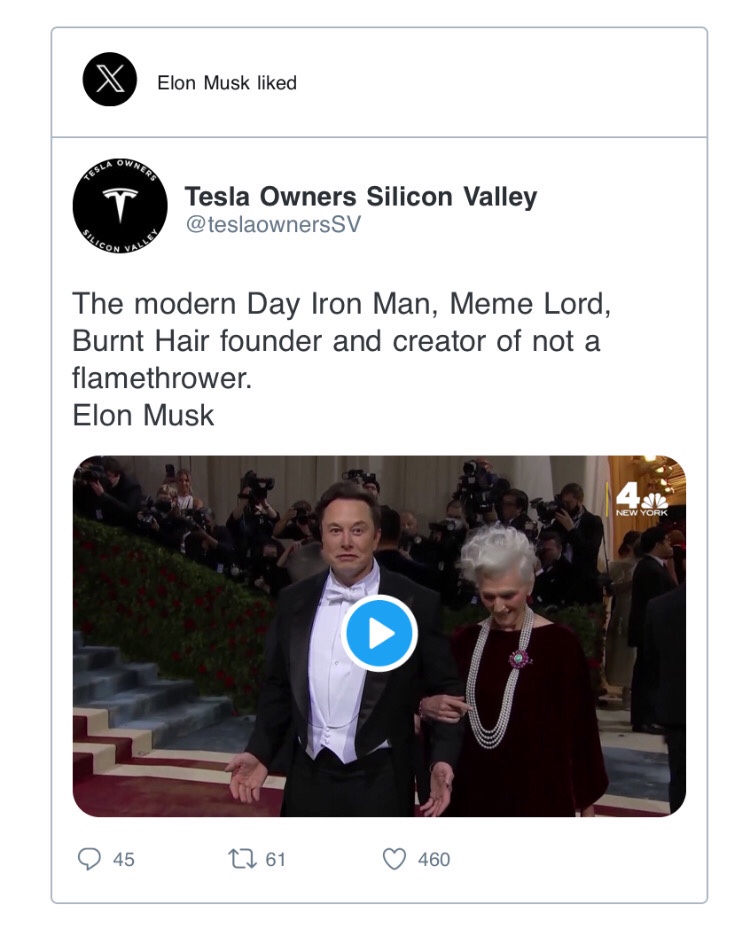Image resolution: width=750 pixels, height=932 pixels.
Task: Click the retweet count 61
Action: 276,859
